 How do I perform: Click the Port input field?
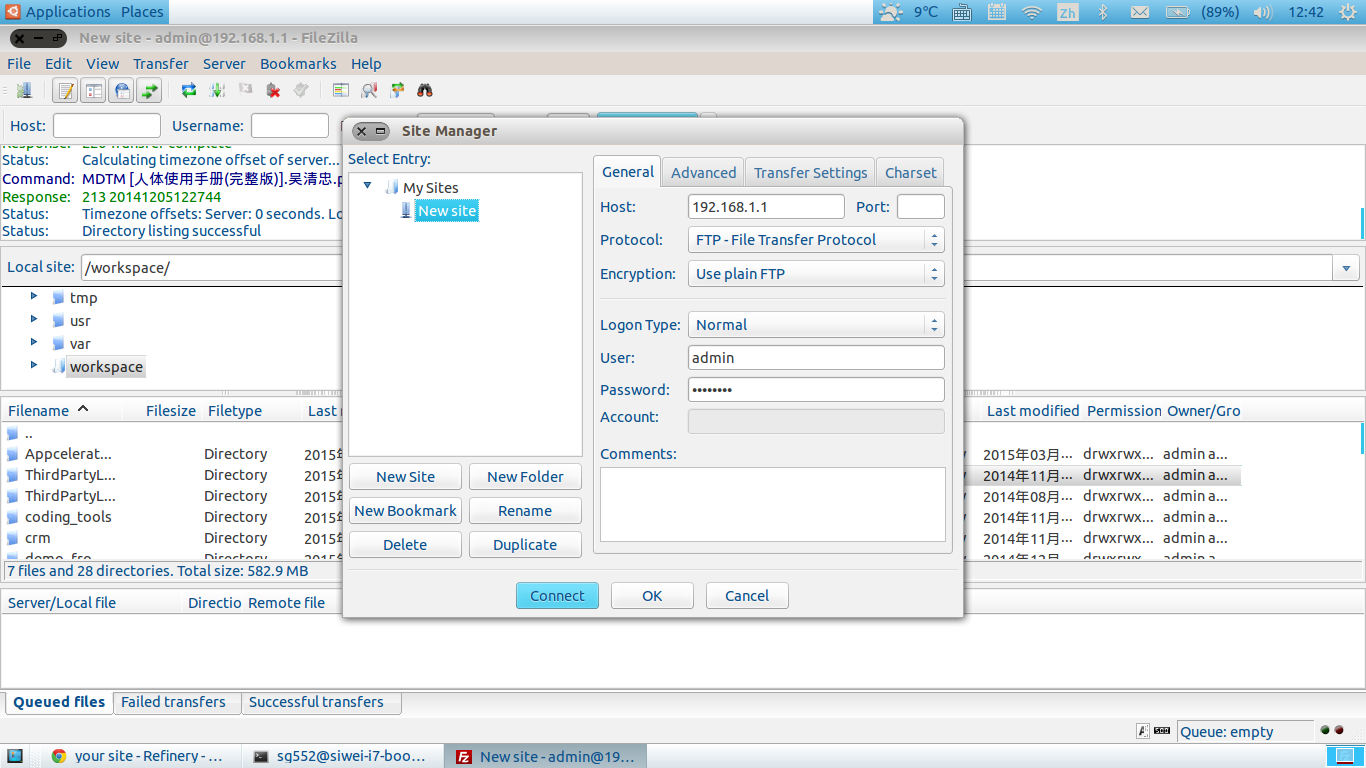click(920, 207)
